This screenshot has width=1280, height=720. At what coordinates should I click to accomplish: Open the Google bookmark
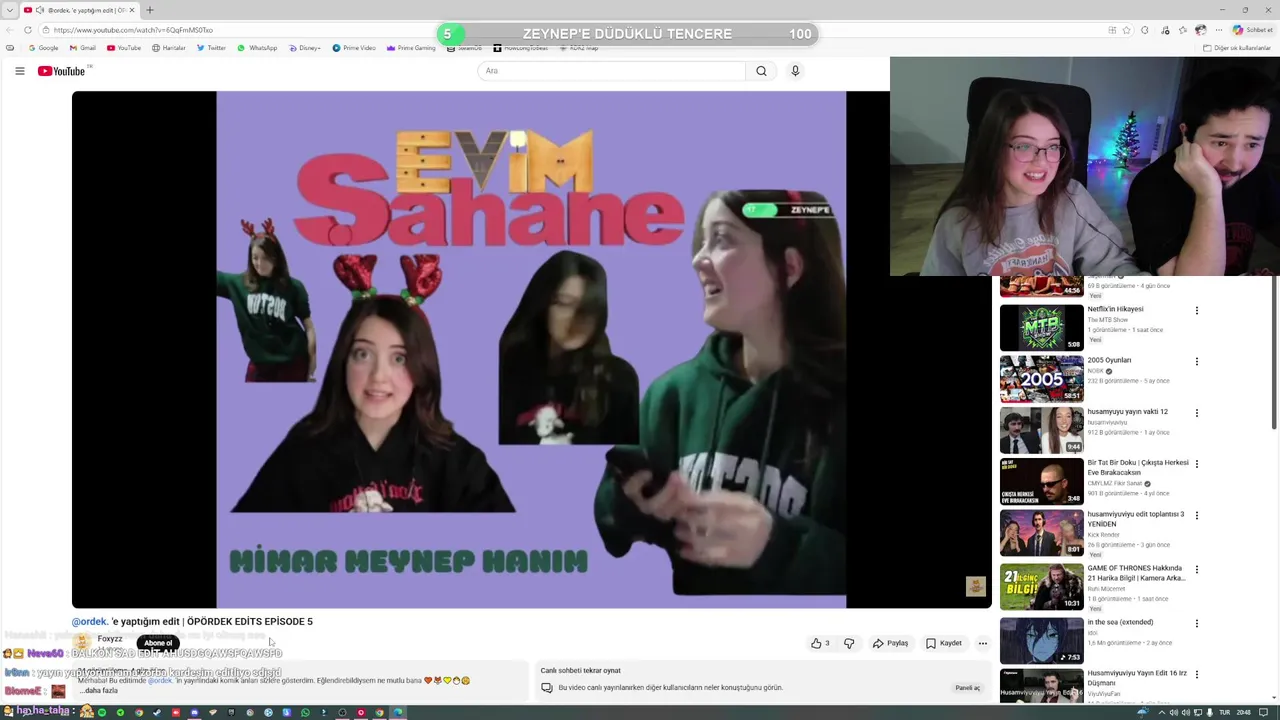click(x=43, y=48)
